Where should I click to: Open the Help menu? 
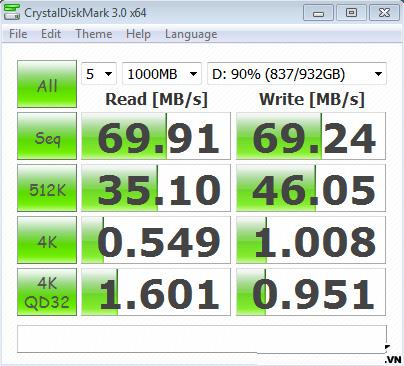pyautogui.click(x=138, y=34)
